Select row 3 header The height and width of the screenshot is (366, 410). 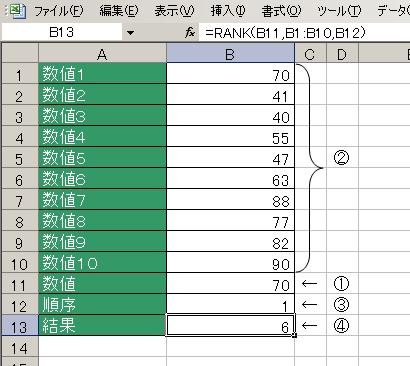20,116
